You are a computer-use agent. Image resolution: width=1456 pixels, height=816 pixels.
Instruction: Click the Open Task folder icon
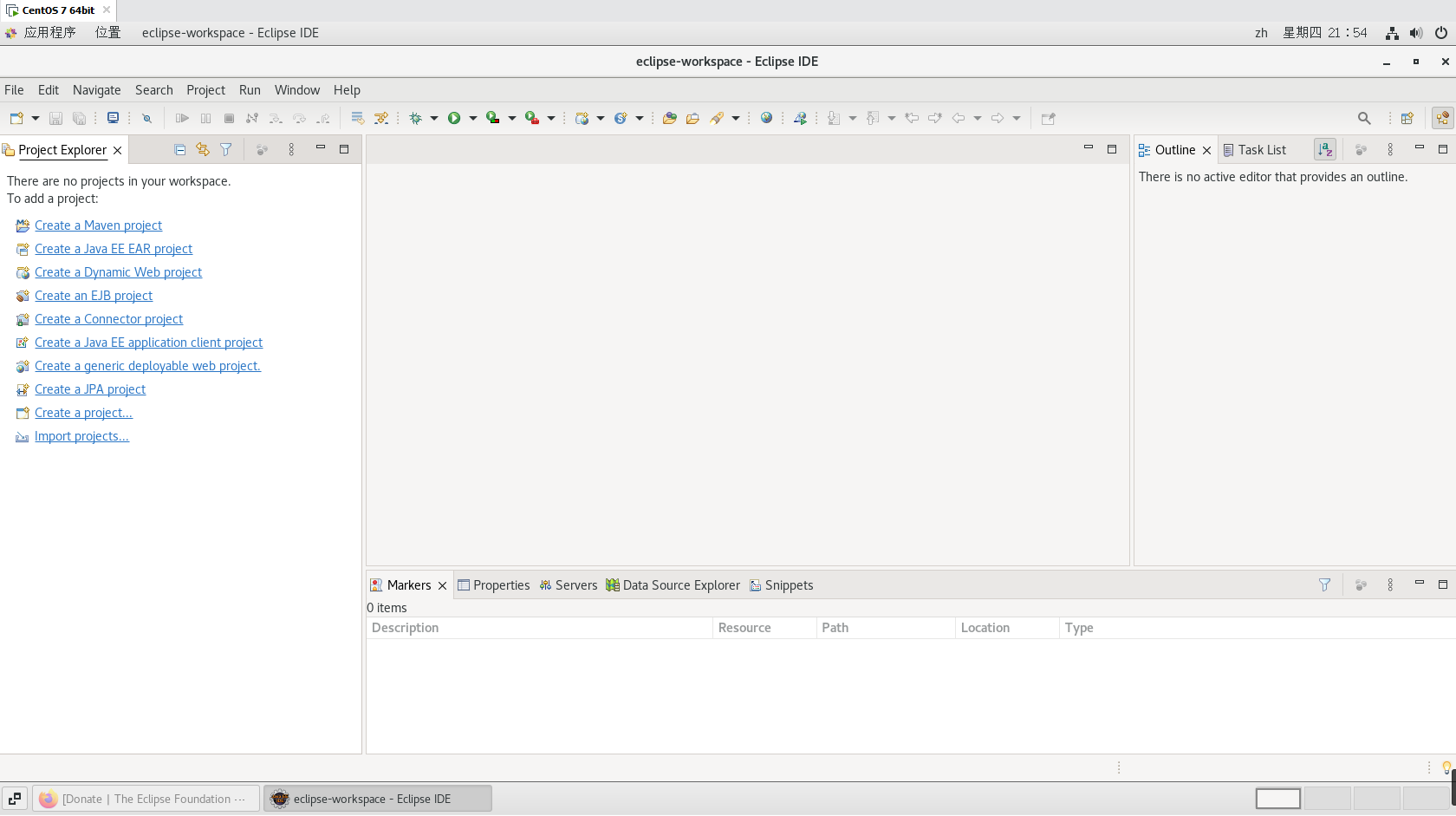(x=692, y=118)
